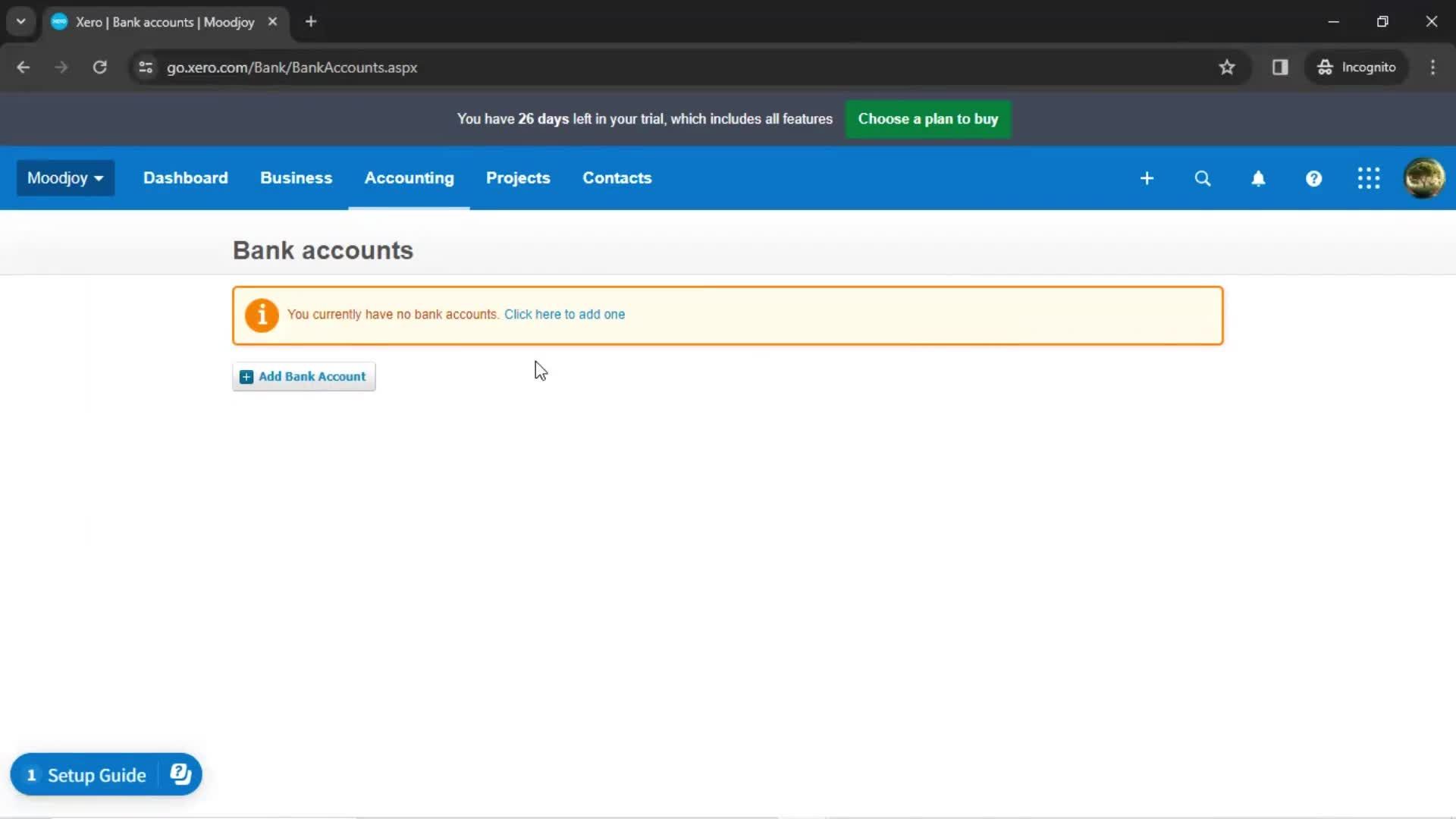Open the Business menu
Viewport: 1456px width, 819px height.
tap(296, 178)
